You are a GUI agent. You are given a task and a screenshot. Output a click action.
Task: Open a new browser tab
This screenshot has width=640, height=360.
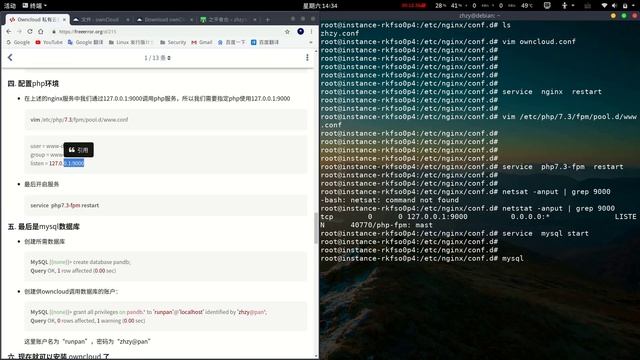[268, 19]
